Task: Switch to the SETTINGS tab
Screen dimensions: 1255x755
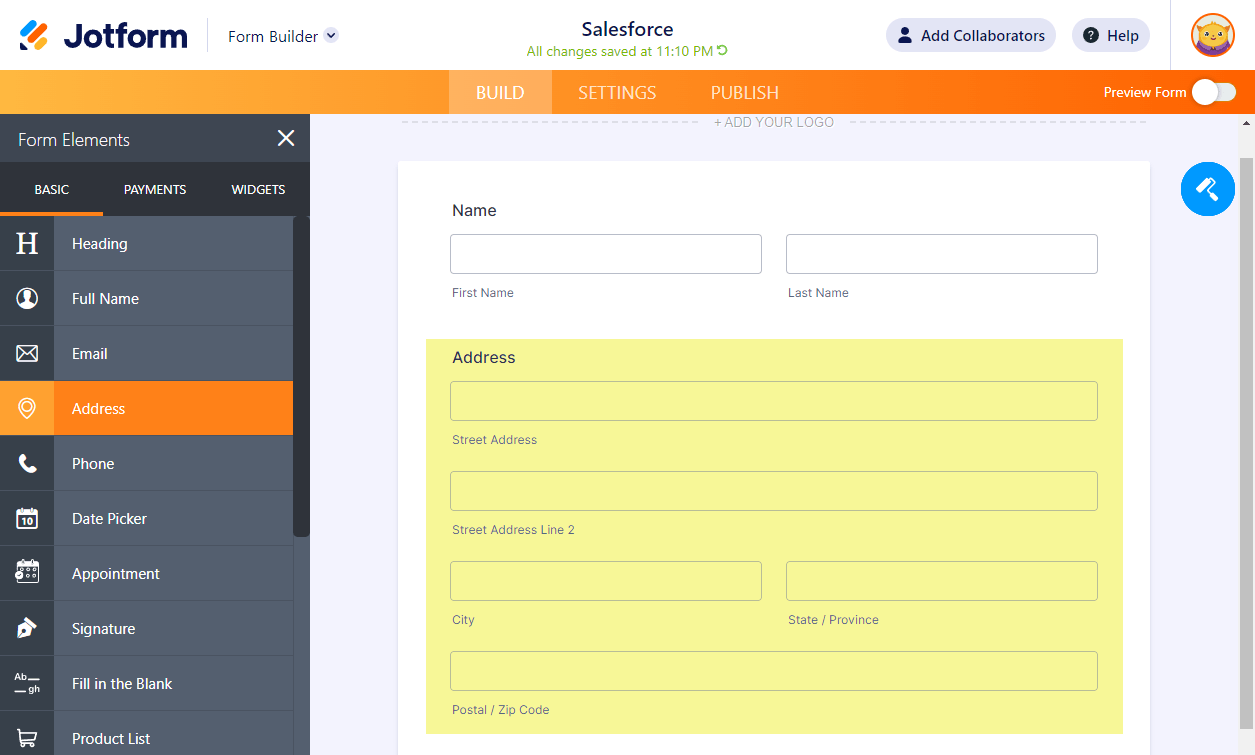Action: tap(617, 92)
